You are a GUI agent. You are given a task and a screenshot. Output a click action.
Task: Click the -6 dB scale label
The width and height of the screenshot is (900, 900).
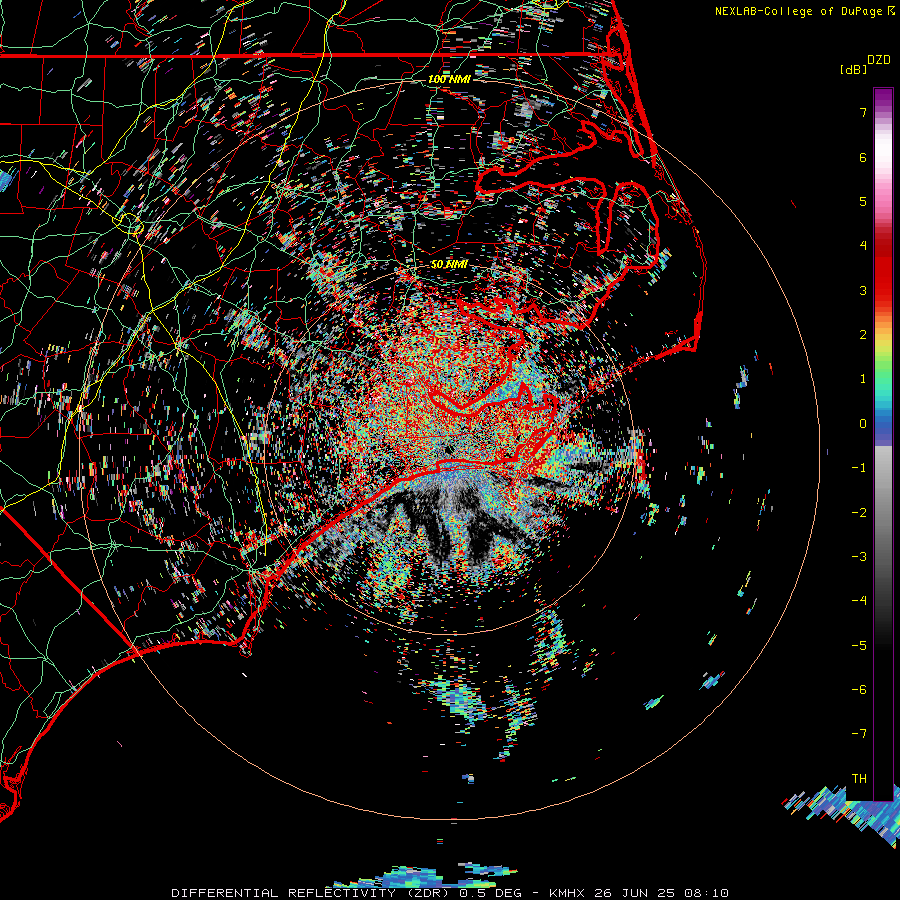coord(859,690)
